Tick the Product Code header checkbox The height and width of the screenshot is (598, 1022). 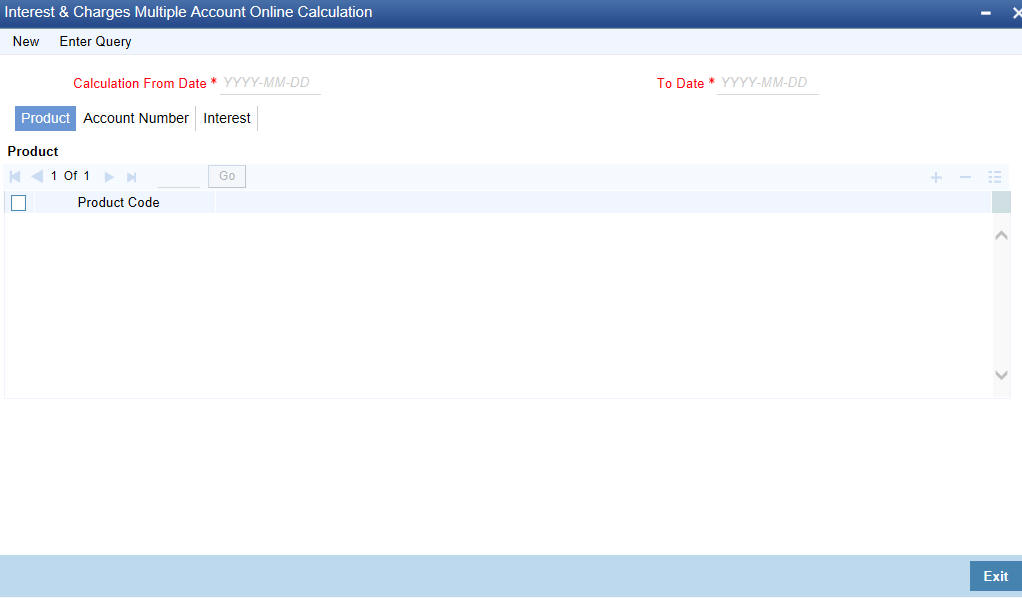click(x=19, y=203)
